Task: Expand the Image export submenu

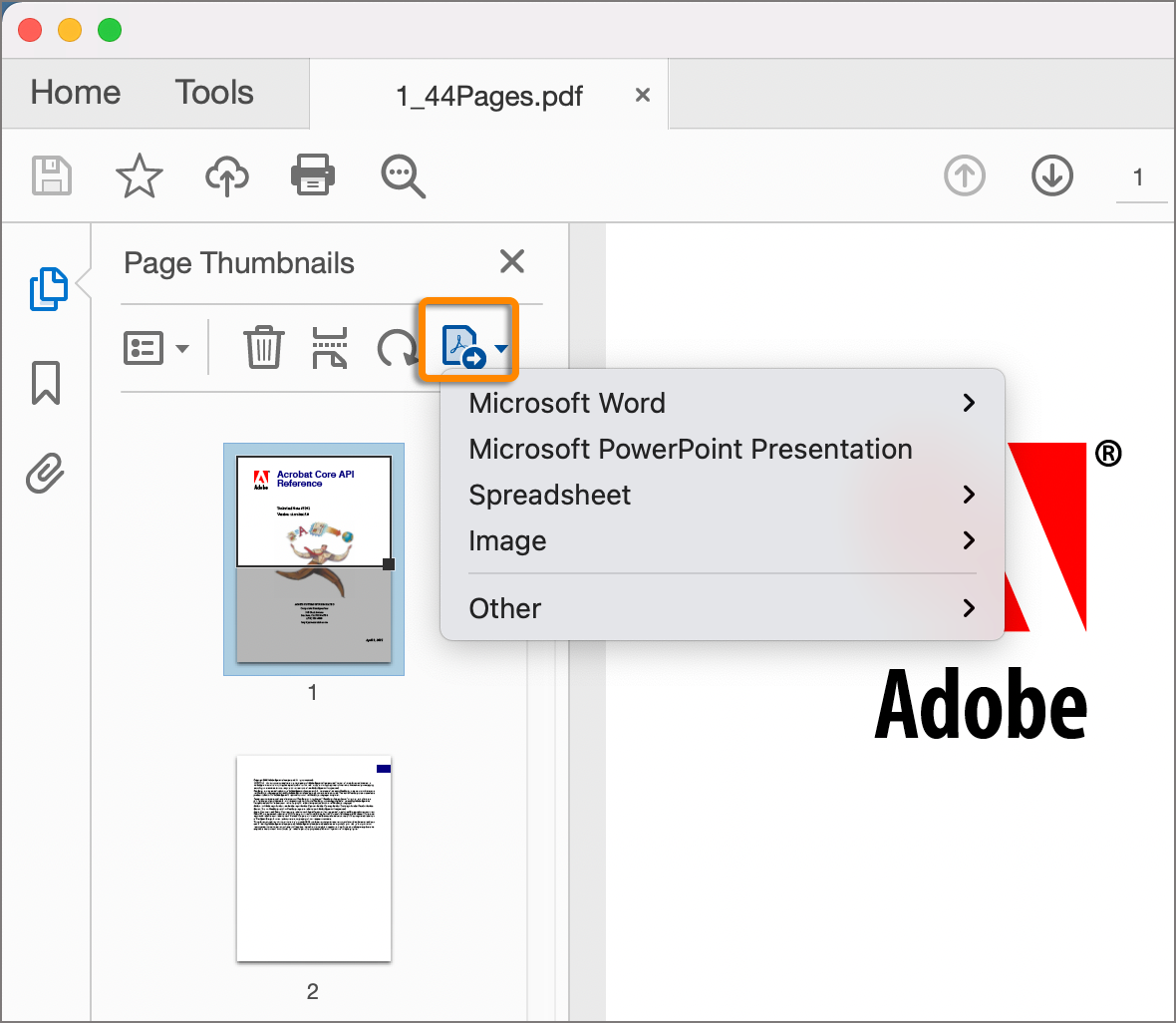Action: click(x=507, y=540)
